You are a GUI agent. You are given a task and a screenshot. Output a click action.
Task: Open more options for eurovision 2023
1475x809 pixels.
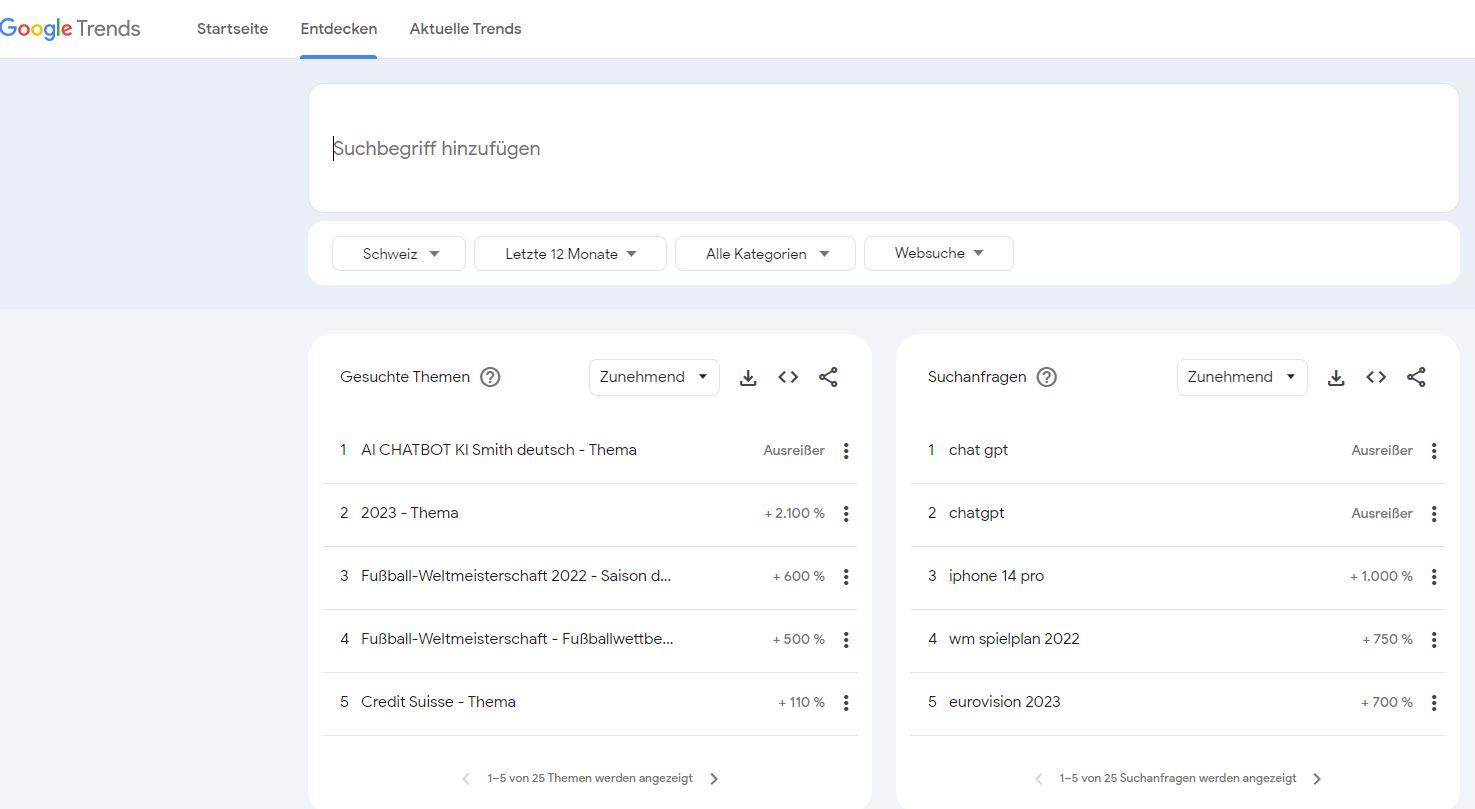tap(1434, 703)
